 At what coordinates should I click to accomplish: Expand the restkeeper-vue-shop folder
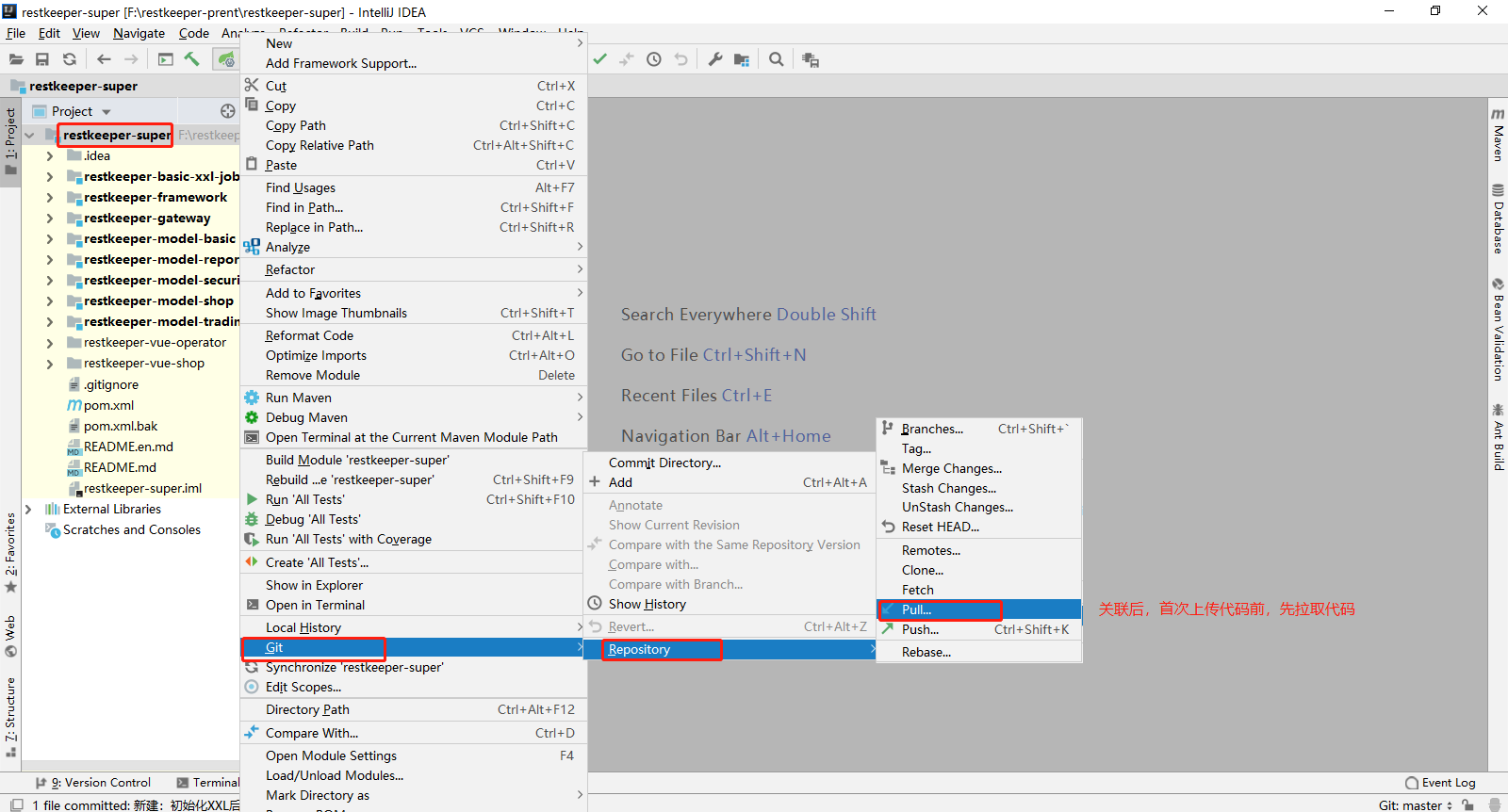click(50, 363)
